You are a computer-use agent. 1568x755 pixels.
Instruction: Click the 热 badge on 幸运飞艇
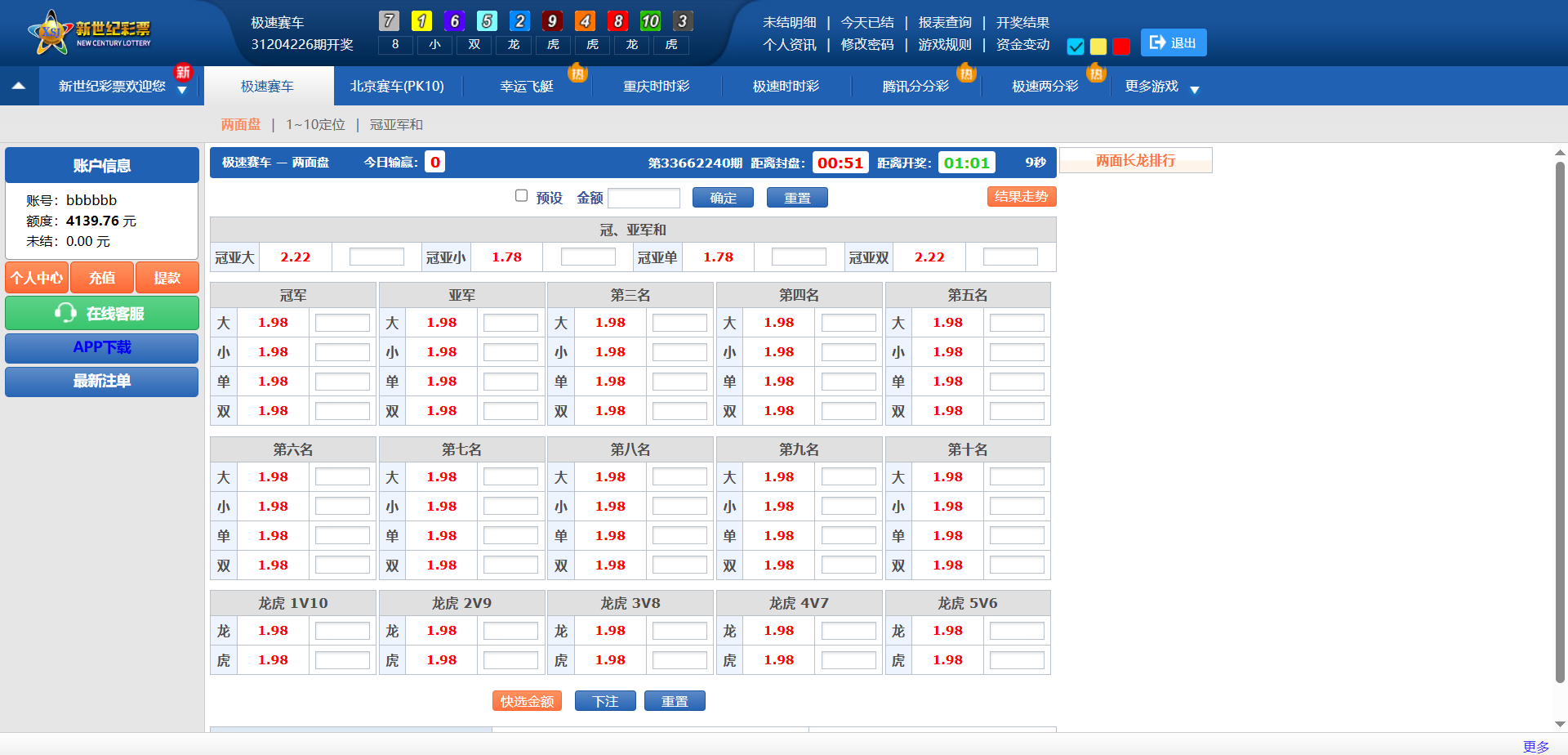point(577,74)
